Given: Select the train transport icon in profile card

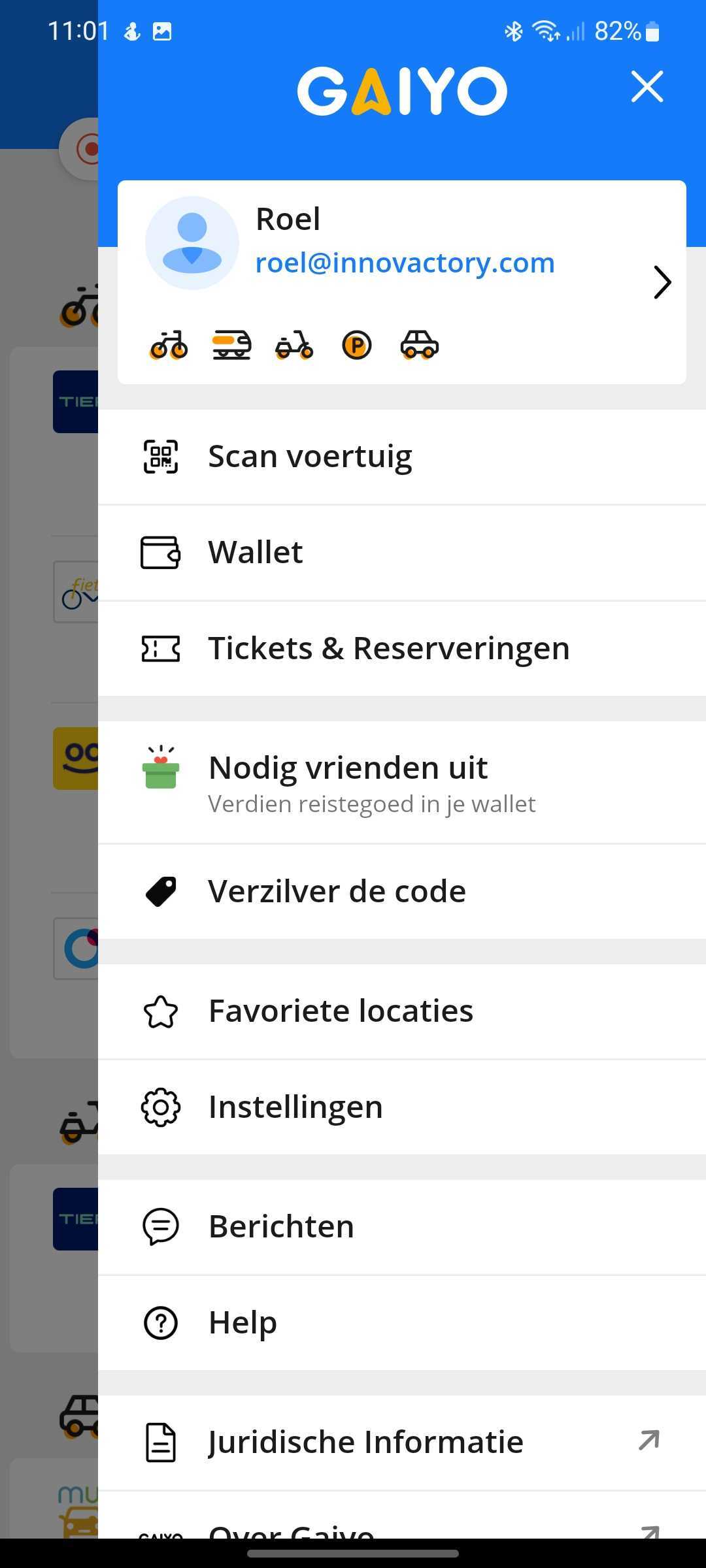Looking at the screenshot, I should pos(231,345).
